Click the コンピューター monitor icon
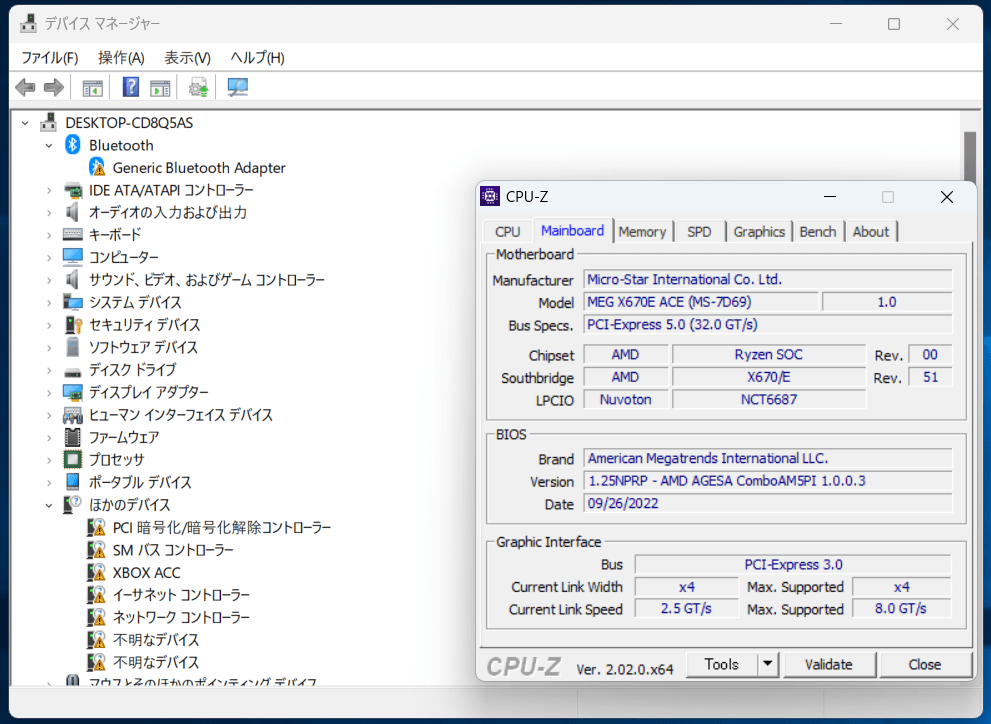Viewport: 991px width, 724px height. click(73, 256)
